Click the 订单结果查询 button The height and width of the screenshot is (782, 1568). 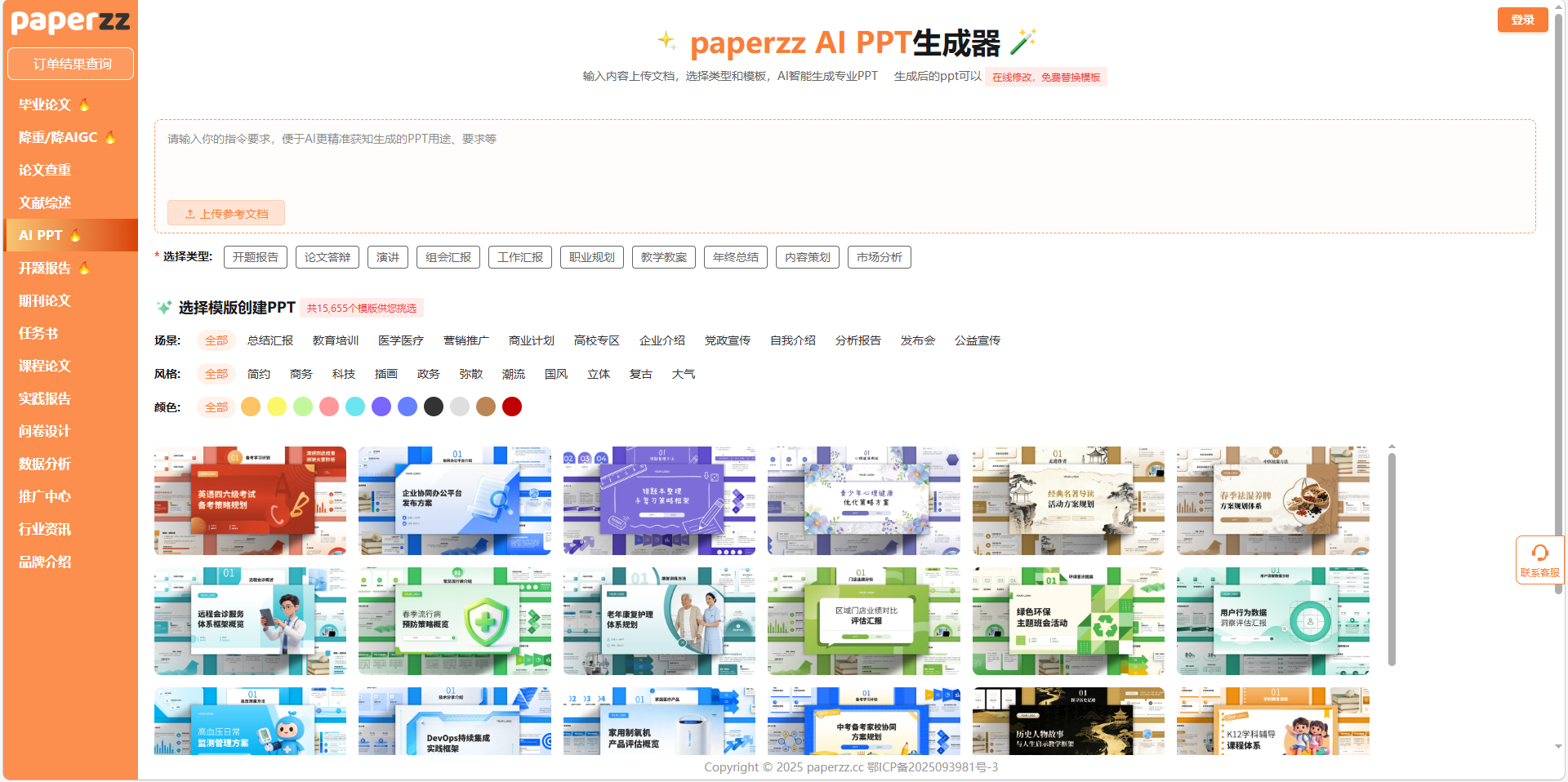coord(71,64)
